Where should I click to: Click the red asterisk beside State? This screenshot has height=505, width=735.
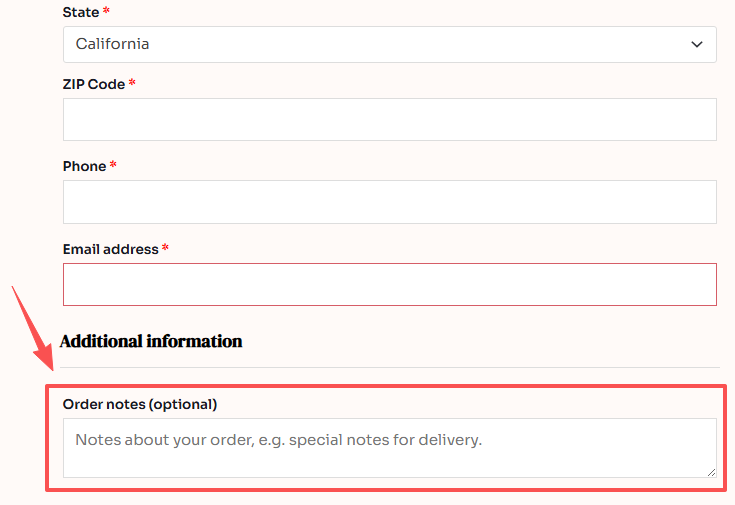click(x=106, y=11)
